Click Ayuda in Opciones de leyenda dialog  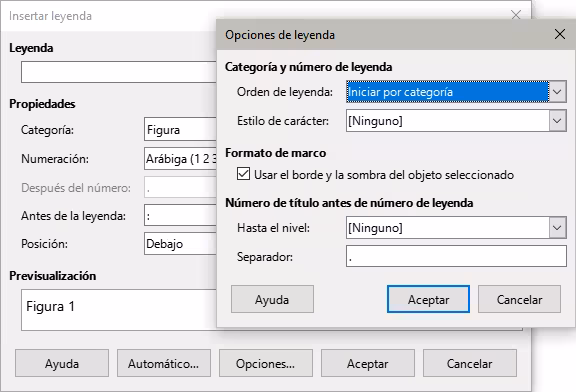tap(272, 299)
